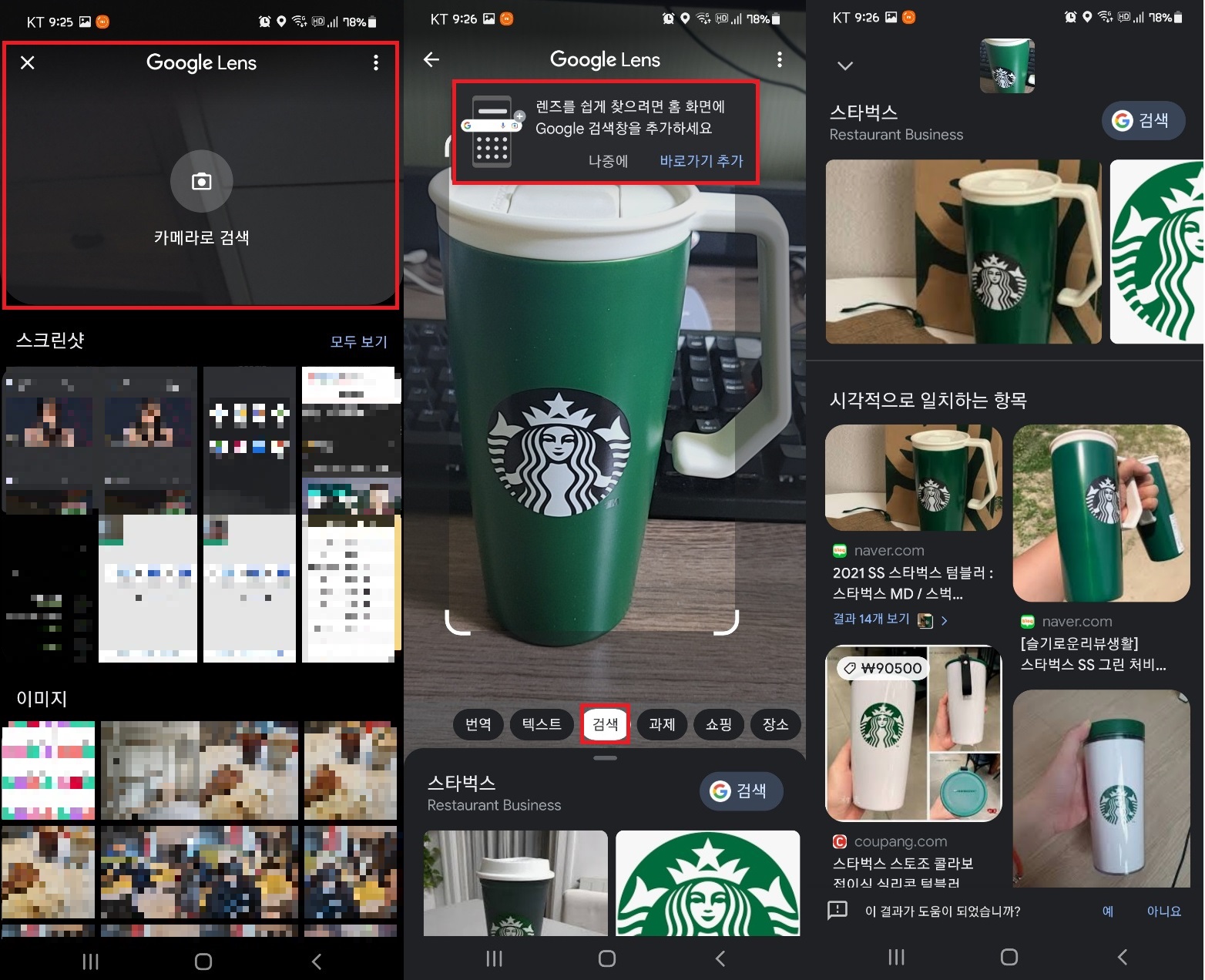The image size is (1205, 980).
Task: Open three-dot menu on second Lens screen
Action: pos(780,59)
